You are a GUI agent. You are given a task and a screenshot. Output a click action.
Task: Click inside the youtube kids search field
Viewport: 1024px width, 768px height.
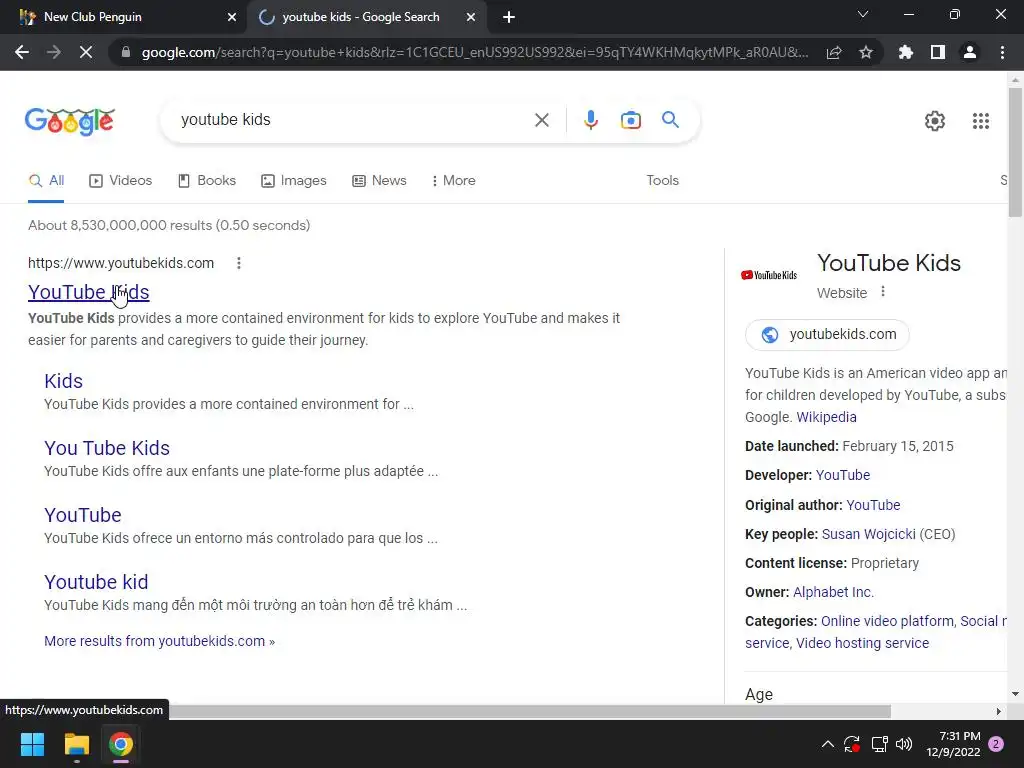pos(353,120)
